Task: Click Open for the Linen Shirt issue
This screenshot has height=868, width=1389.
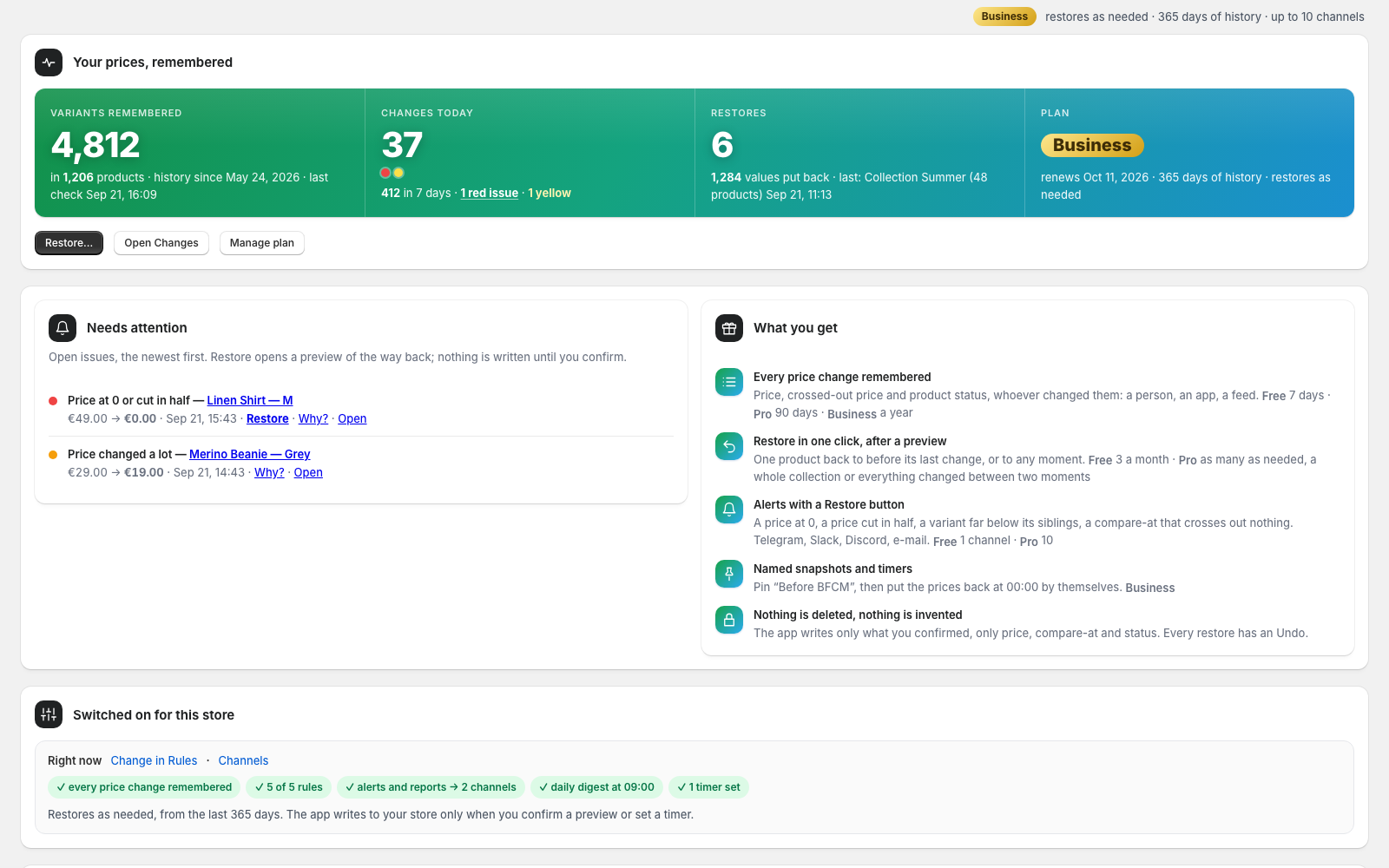Action: (x=352, y=418)
